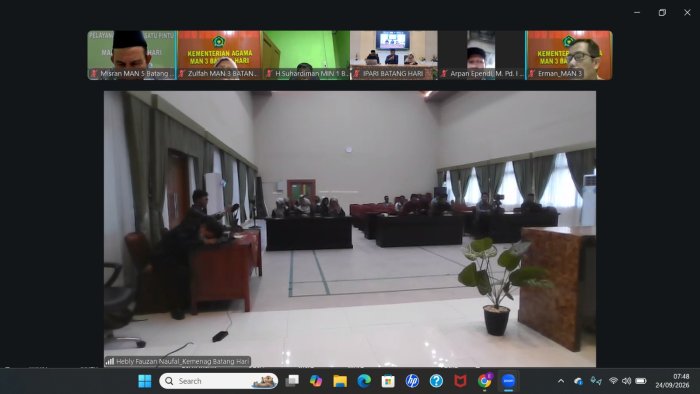Click the muted microphone icon beside Arpan Ependi
The height and width of the screenshot is (394, 700).
(x=444, y=74)
